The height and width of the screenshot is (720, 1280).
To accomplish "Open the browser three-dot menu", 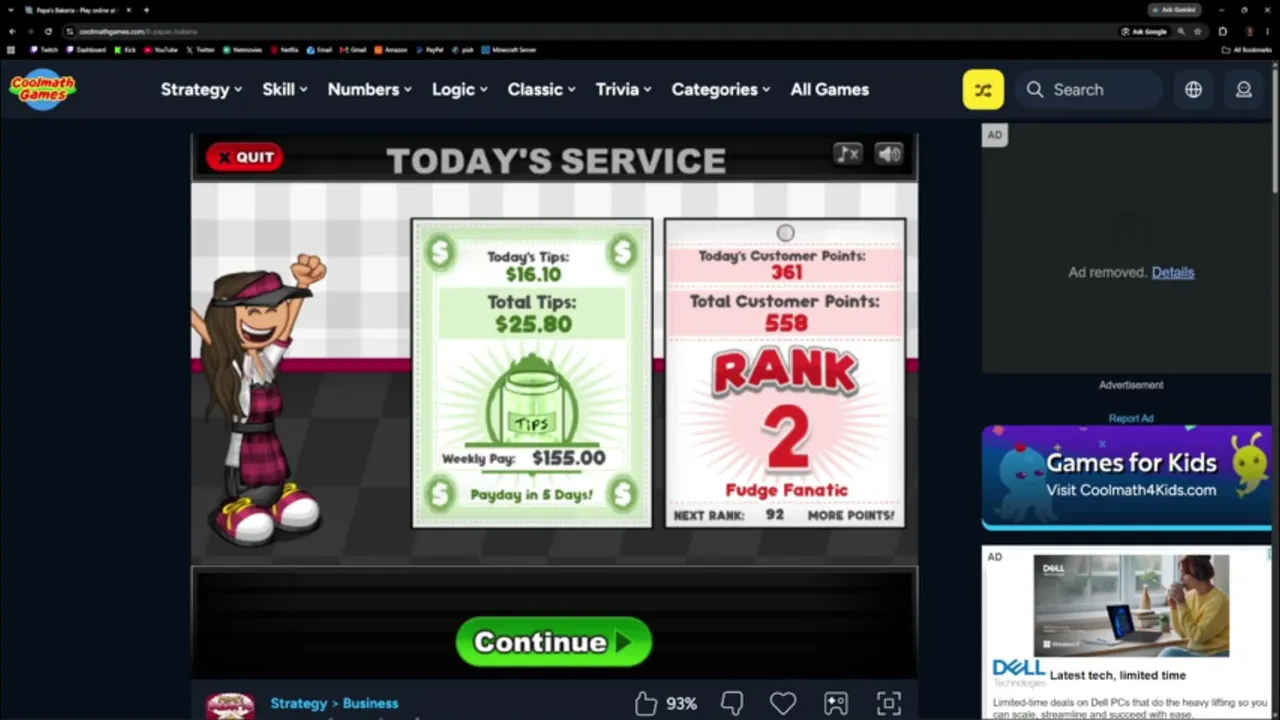I will [x=1267, y=31].
